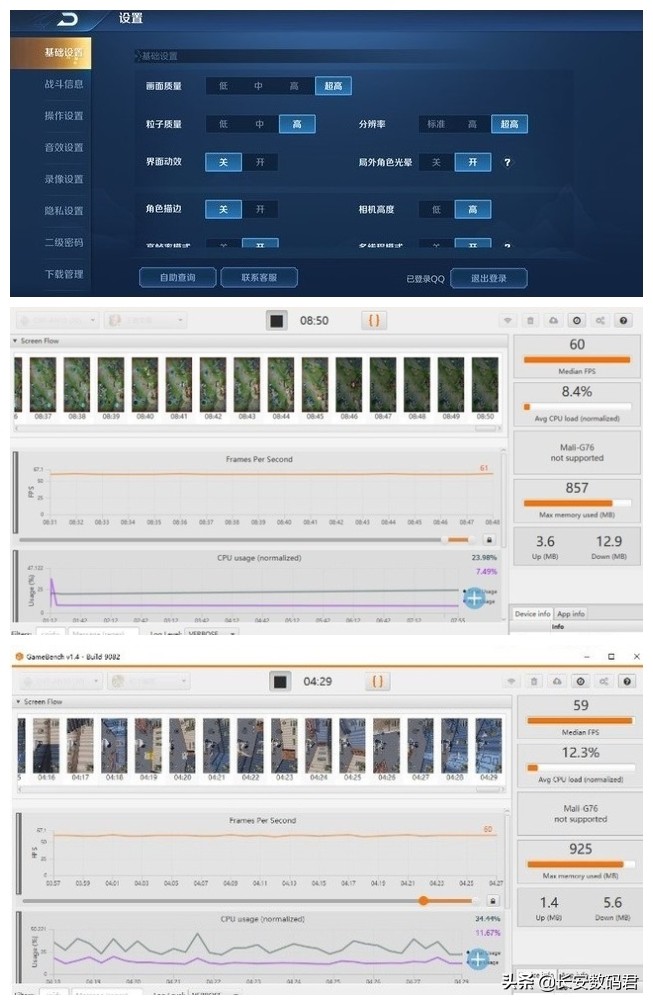Click the orange timeline handle in the 04:29 session

(x=424, y=901)
